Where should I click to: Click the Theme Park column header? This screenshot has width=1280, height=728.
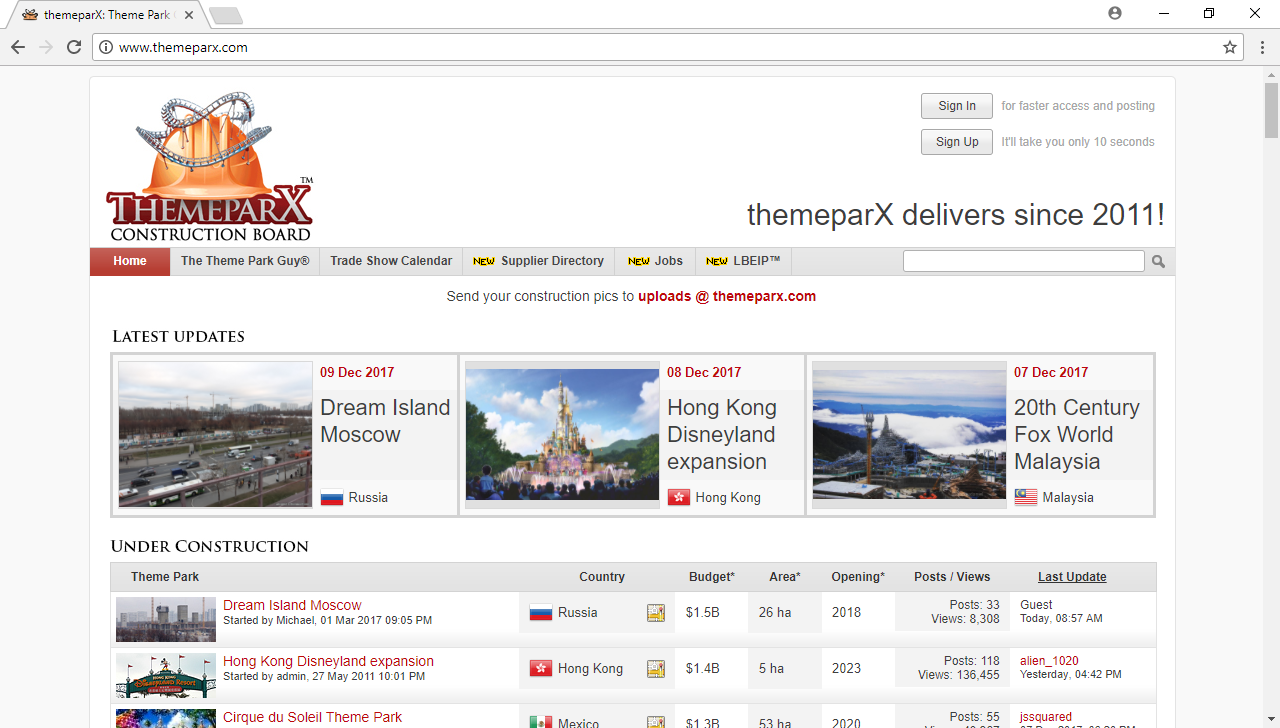click(165, 577)
